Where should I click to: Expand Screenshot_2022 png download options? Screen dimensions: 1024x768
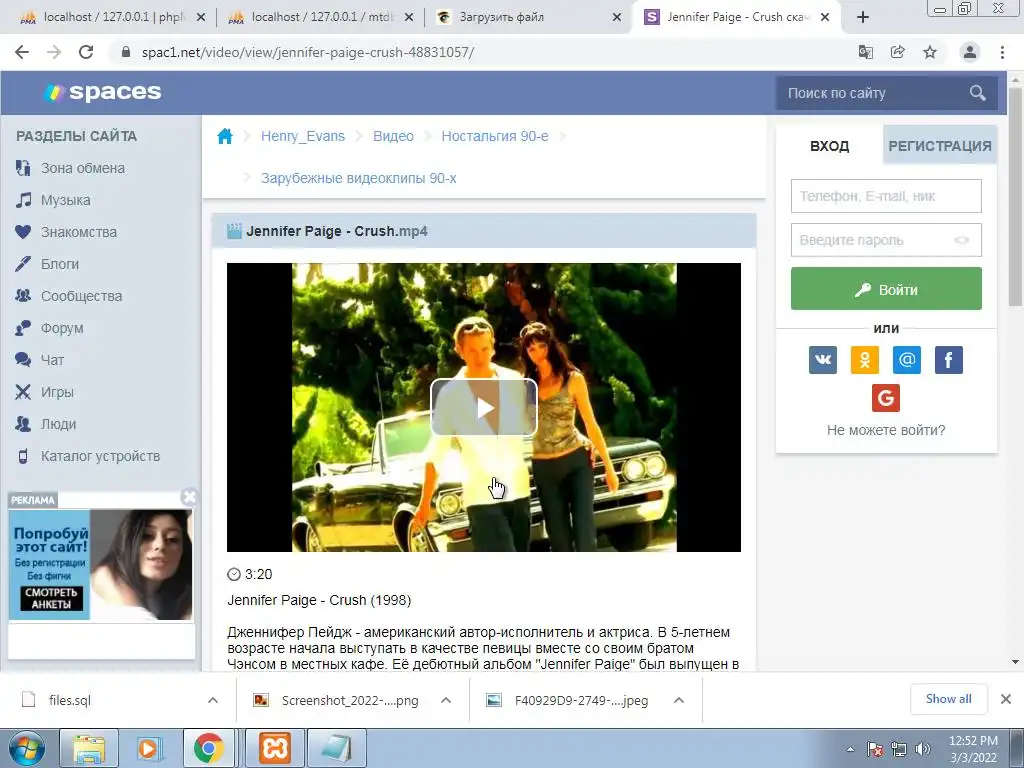click(446, 700)
